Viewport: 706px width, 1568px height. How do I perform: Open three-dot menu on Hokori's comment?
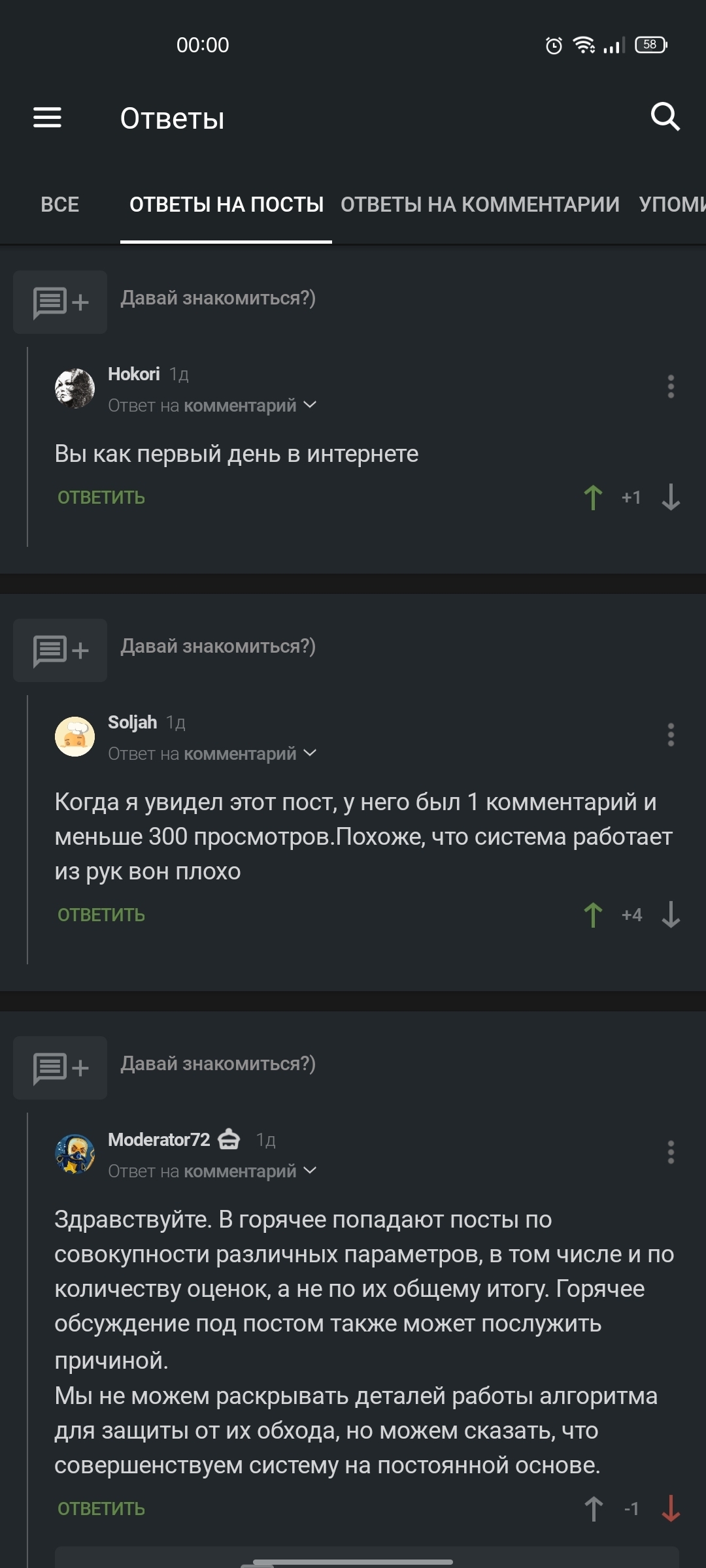(x=671, y=387)
